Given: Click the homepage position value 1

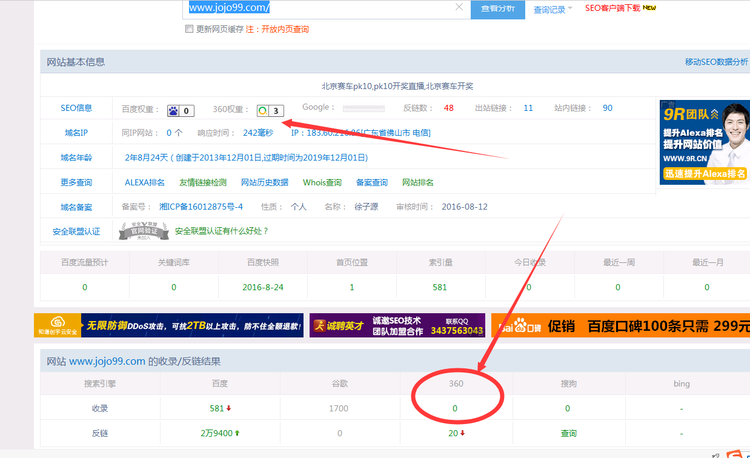Looking at the screenshot, I should (352, 287).
